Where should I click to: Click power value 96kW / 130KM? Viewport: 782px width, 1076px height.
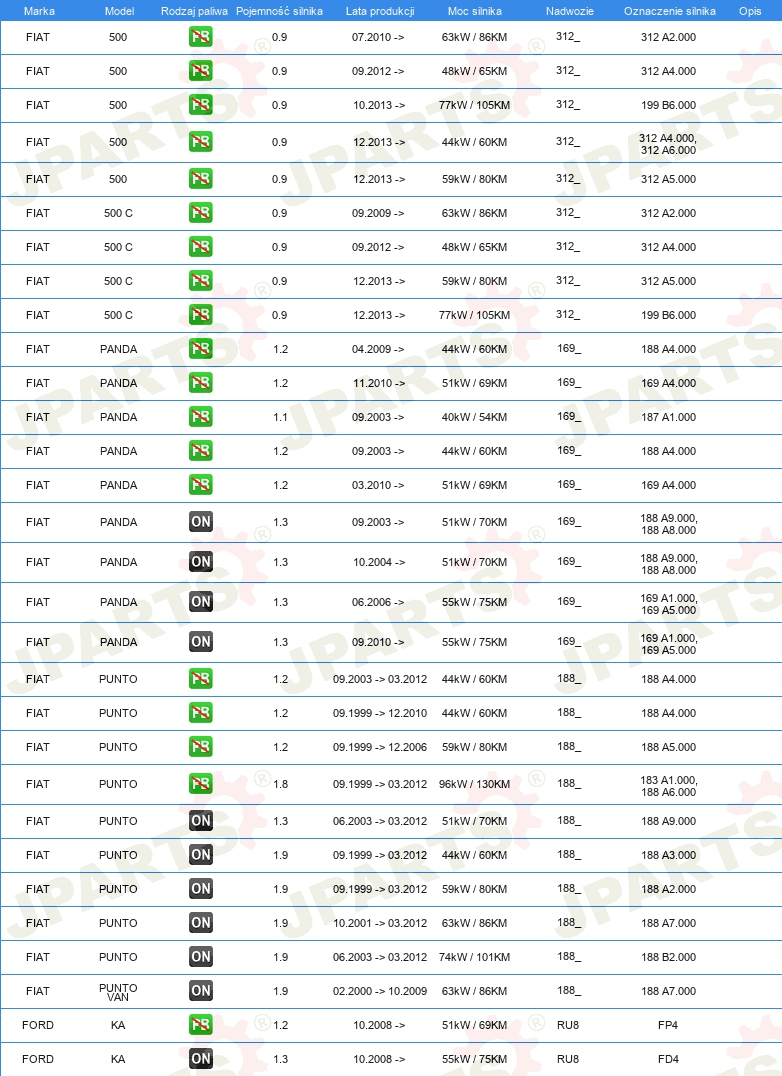click(x=475, y=784)
